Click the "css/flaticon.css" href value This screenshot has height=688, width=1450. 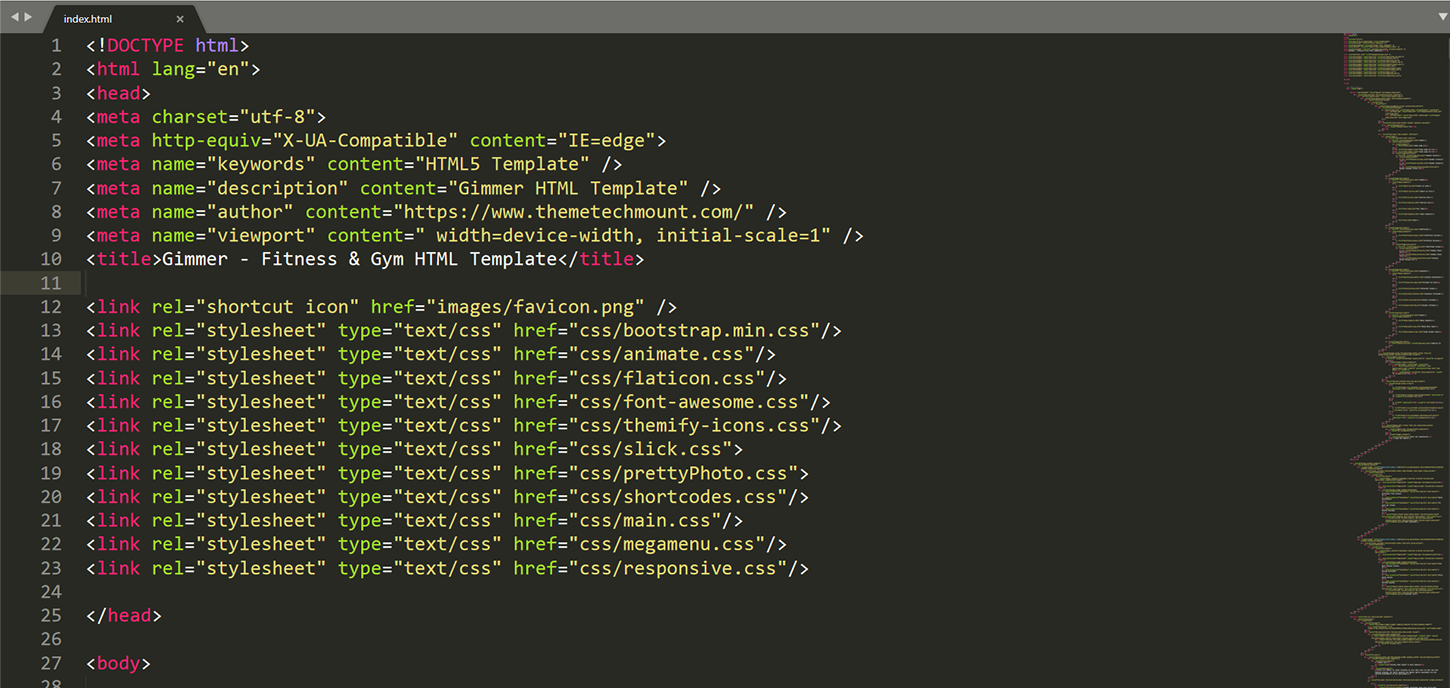click(667, 379)
